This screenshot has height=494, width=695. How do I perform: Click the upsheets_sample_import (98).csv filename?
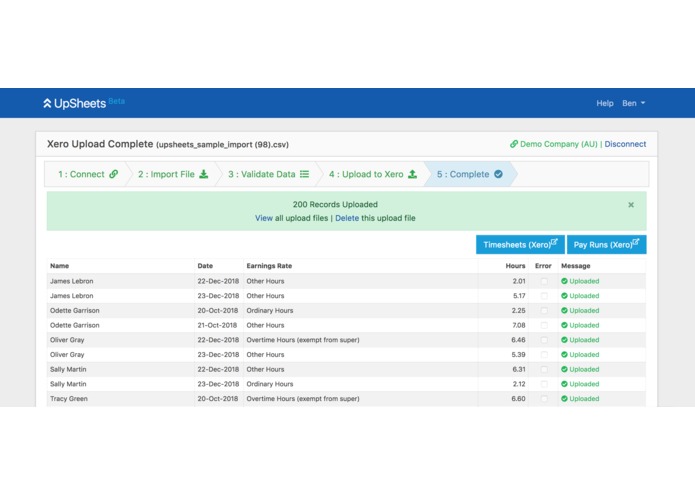222,144
